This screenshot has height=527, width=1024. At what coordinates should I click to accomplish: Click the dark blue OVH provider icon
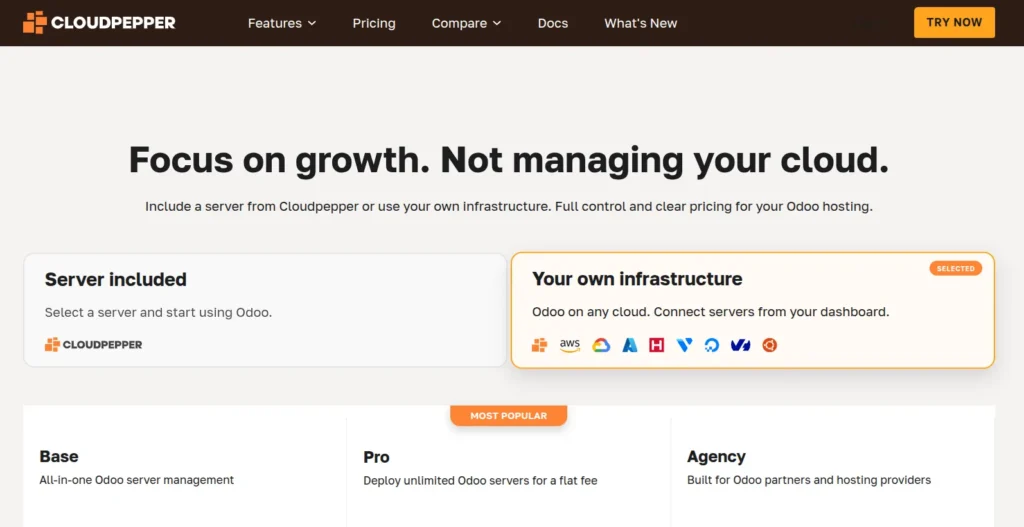click(741, 345)
